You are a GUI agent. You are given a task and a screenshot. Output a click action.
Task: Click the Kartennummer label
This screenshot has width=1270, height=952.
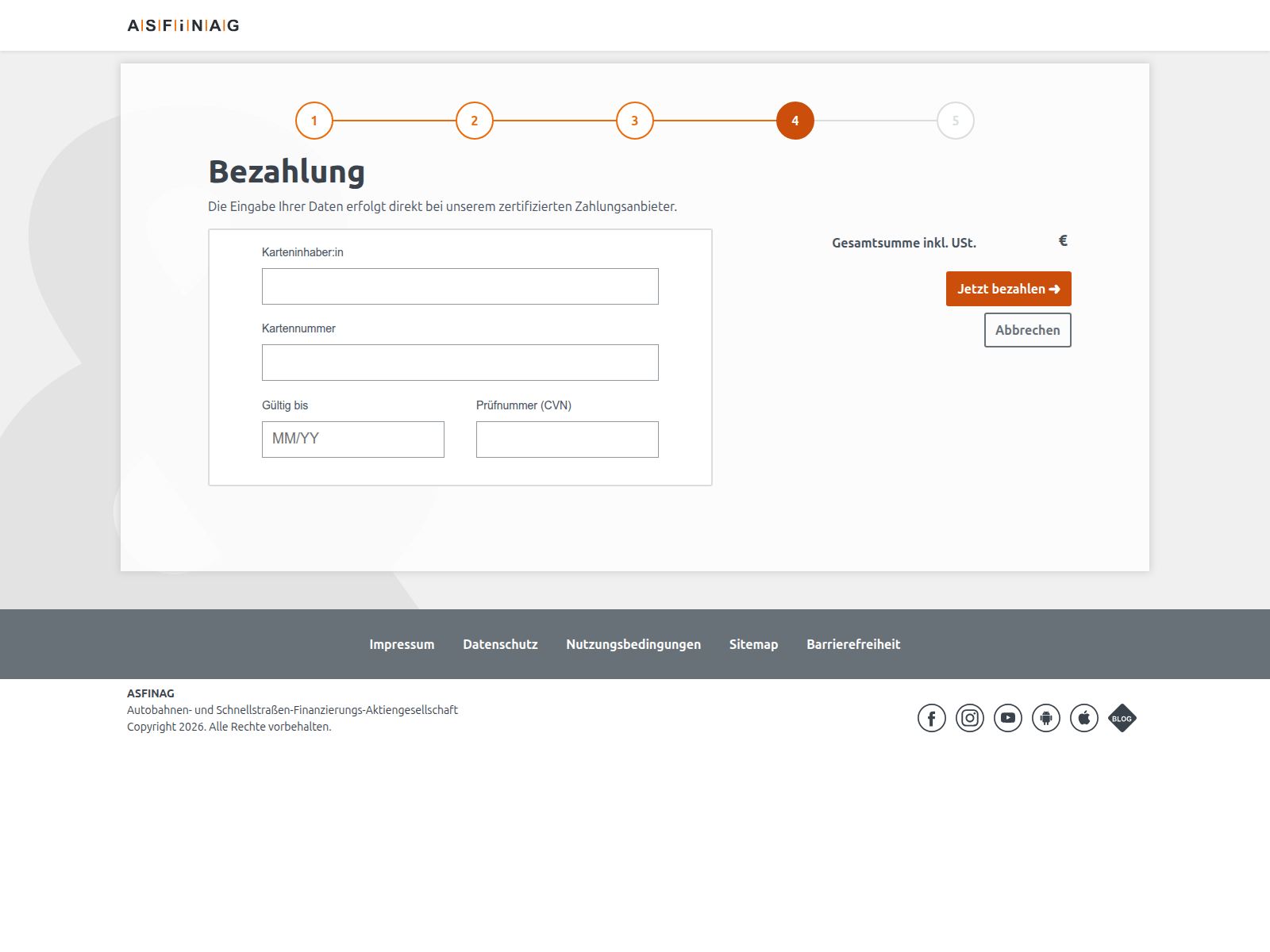[298, 328]
